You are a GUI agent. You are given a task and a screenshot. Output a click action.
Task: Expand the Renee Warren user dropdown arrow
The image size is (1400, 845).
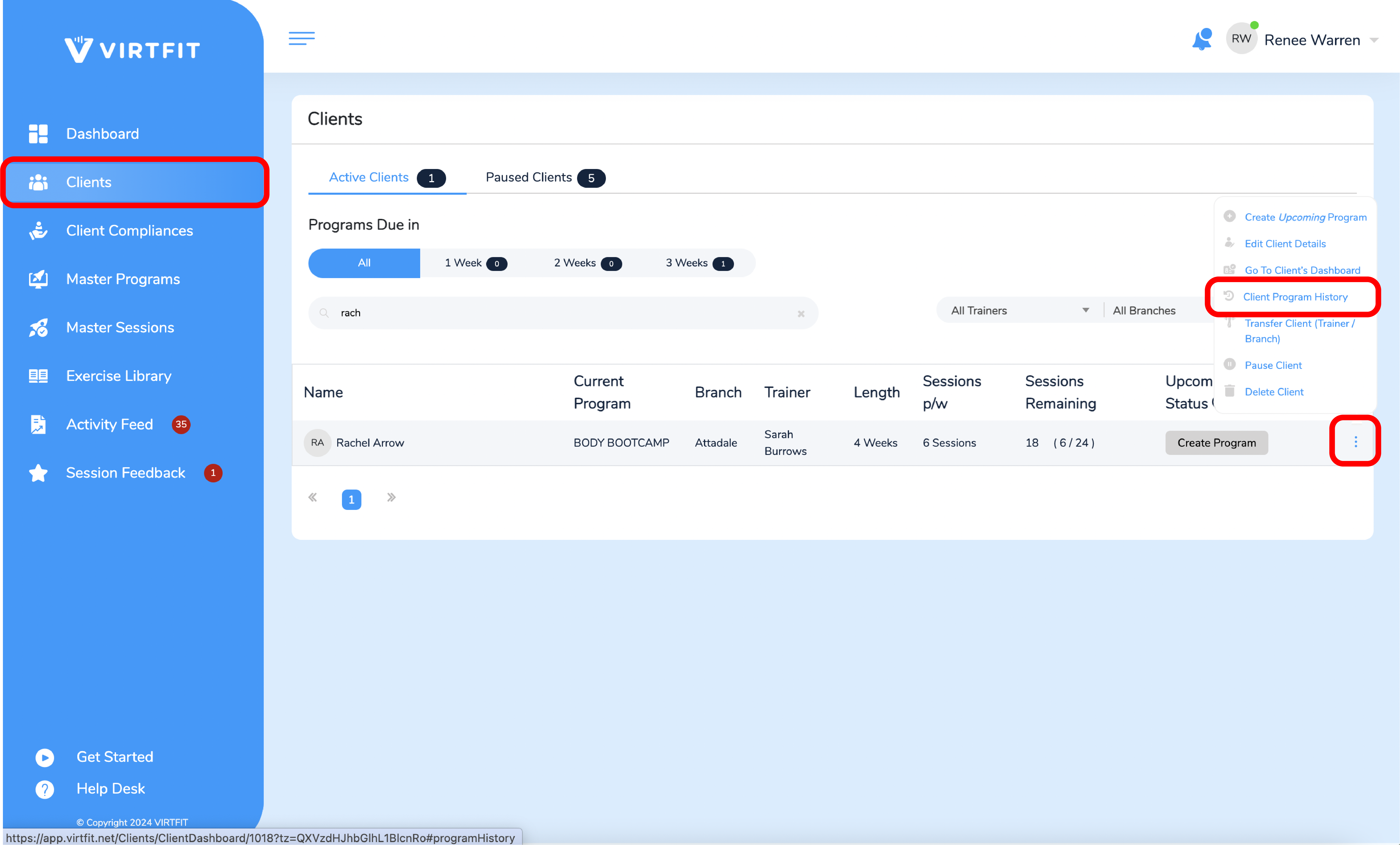[1373, 40]
